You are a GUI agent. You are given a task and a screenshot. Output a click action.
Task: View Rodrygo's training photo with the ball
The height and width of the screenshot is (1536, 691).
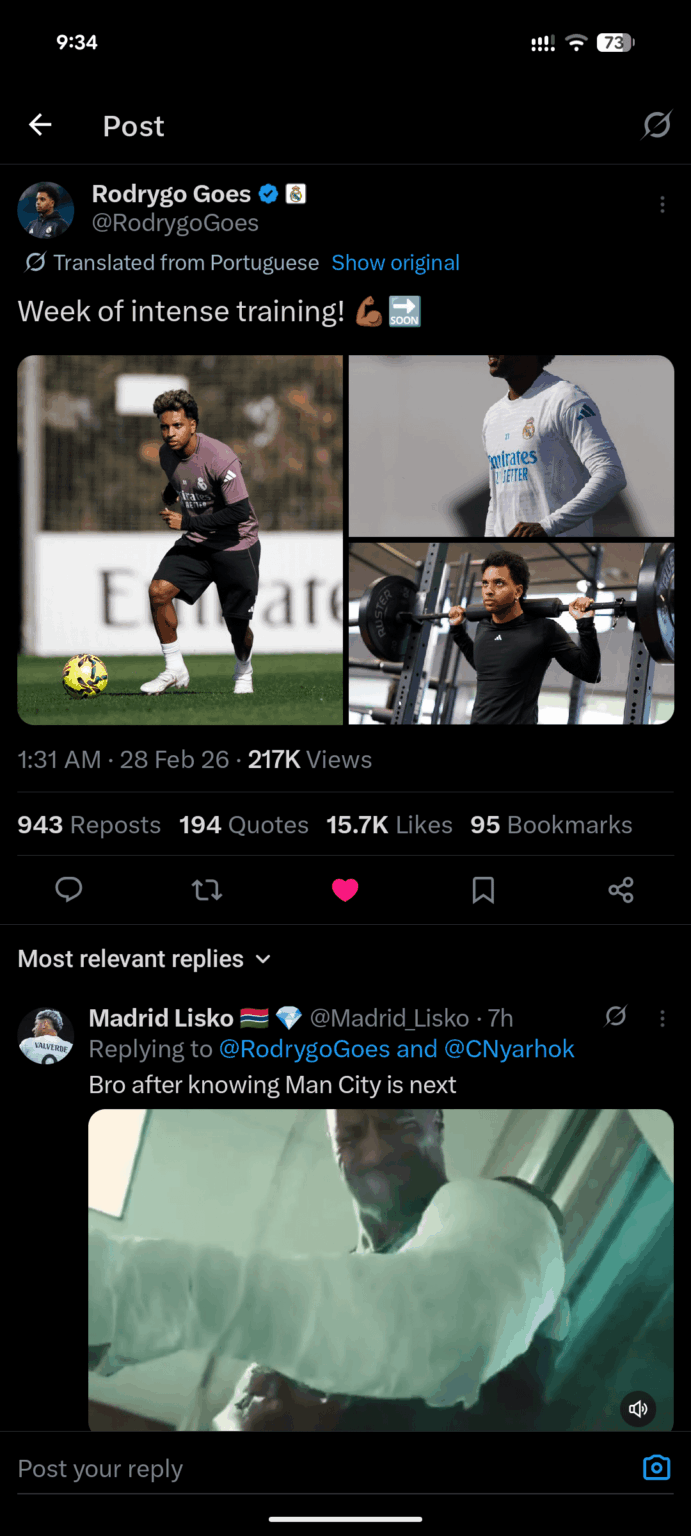[x=180, y=540]
